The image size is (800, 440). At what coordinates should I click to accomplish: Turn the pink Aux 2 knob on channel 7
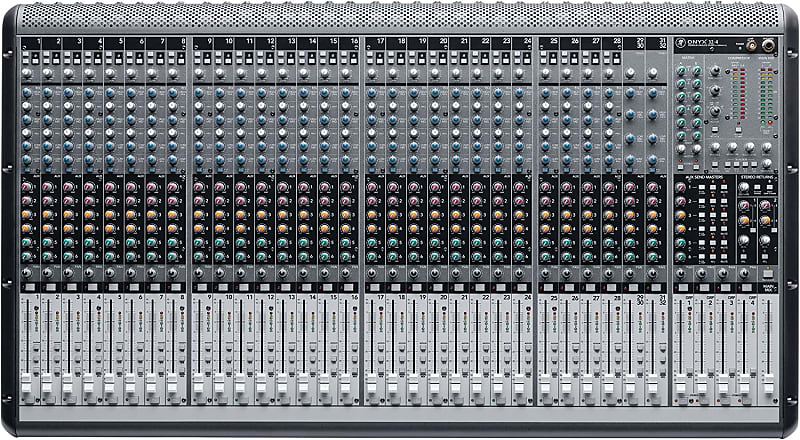[x=152, y=201]
